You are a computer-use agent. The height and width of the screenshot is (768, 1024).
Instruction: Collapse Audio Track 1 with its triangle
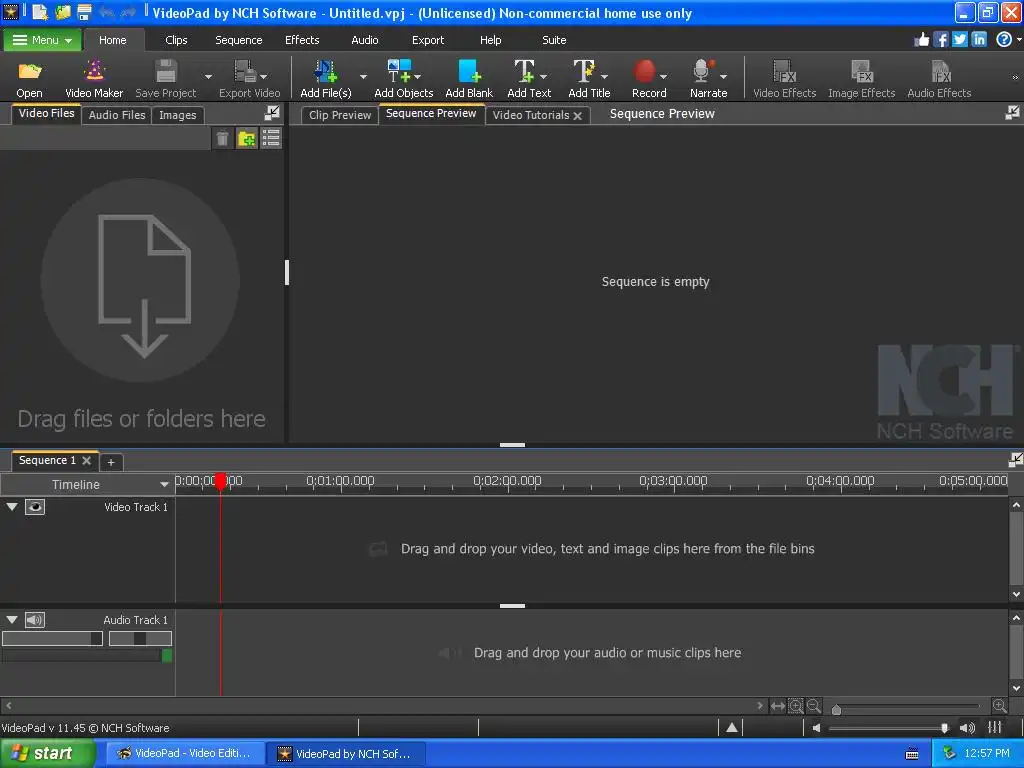pos(12,620)
